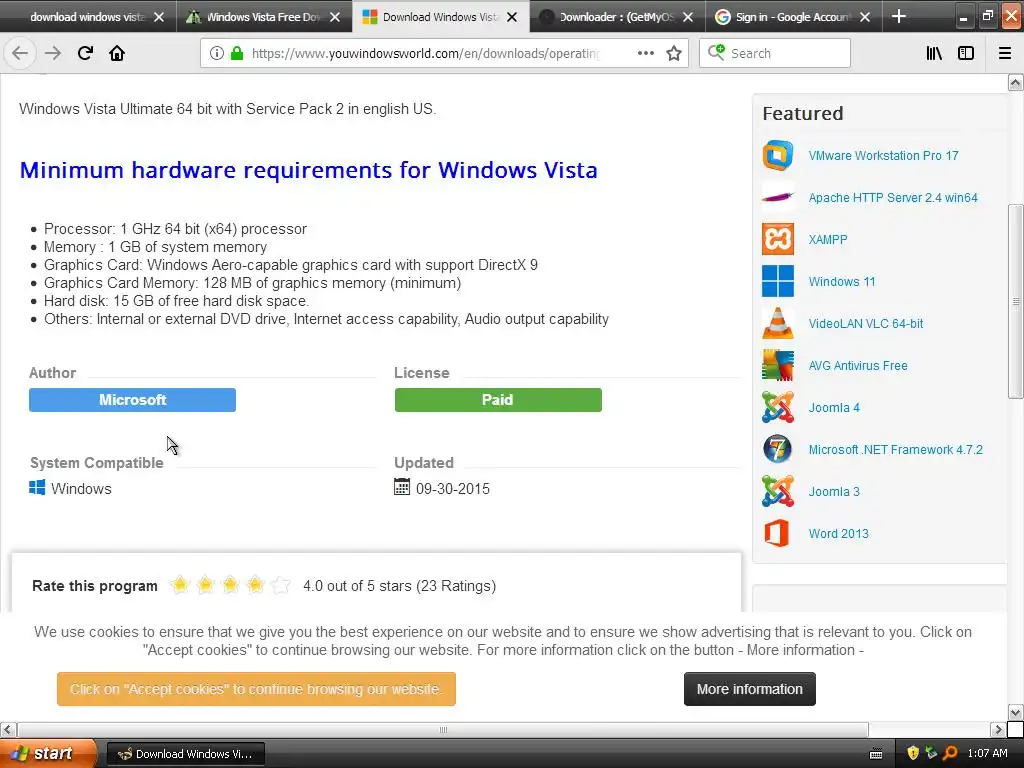This screenshot has height=768, width=1024.
Task: Click the Word 2013 Office icon
Action: coord(778,534)
